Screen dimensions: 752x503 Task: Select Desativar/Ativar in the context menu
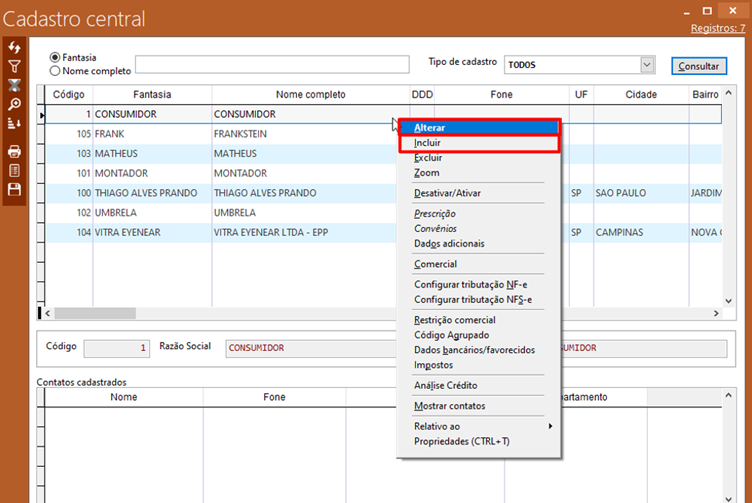(x=447, y=193)
